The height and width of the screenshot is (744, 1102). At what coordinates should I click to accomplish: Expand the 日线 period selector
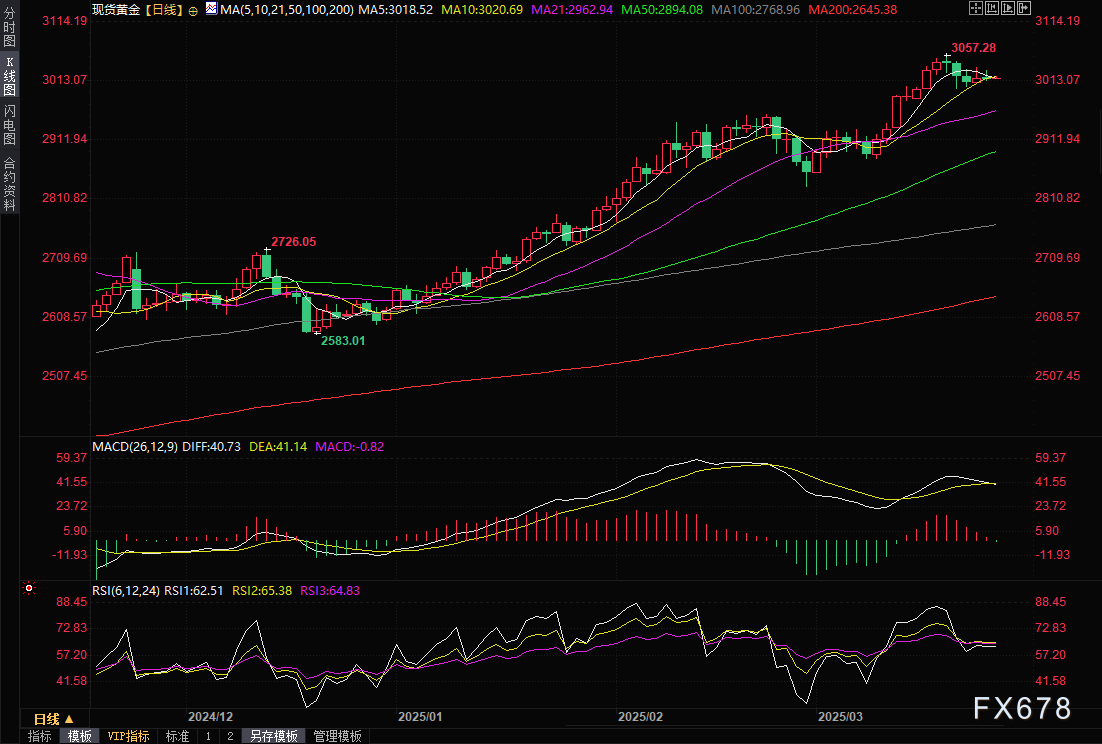[54, 719]
